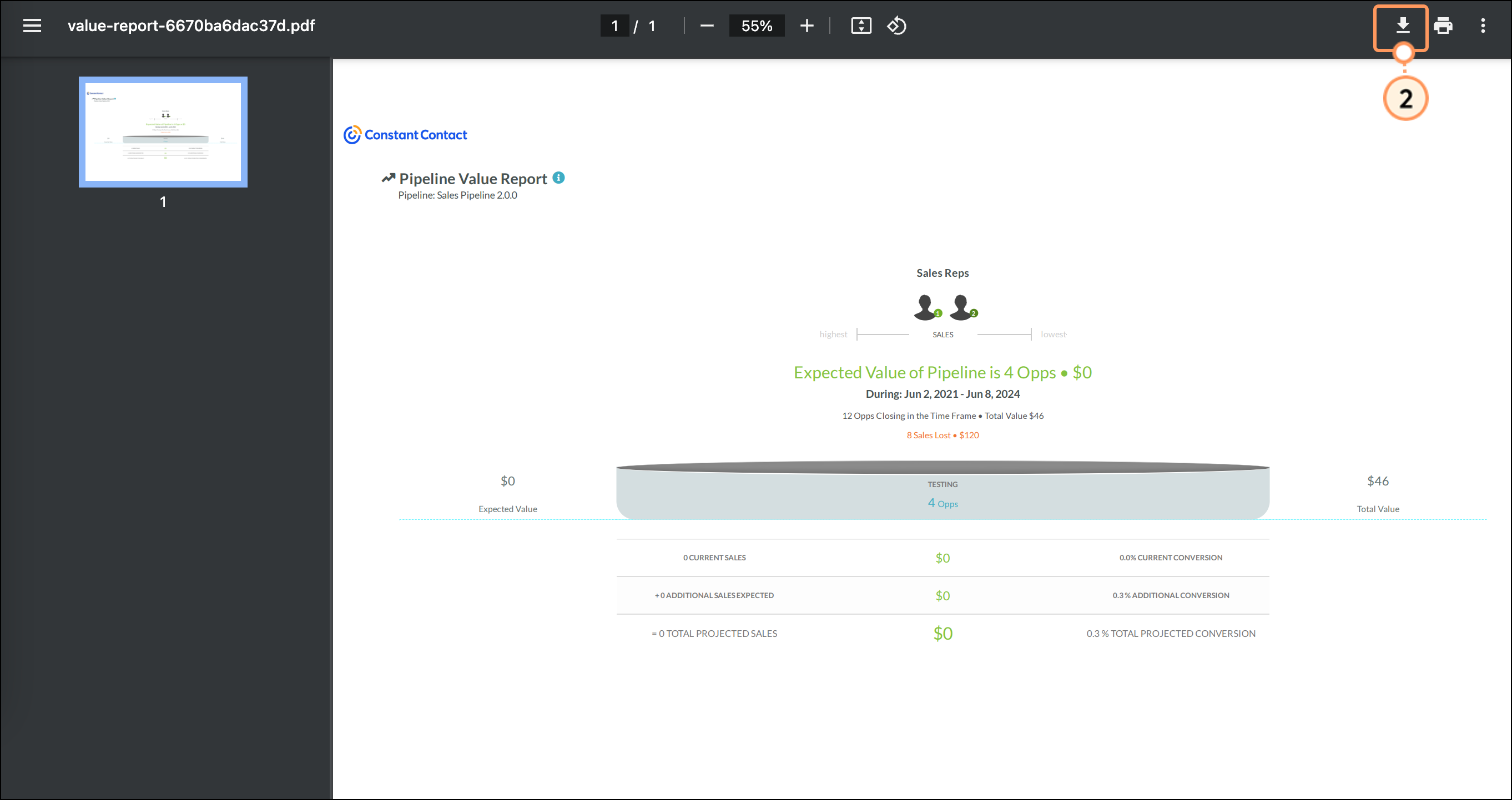Click the TESTING stage funnel bar

(943, 490)
